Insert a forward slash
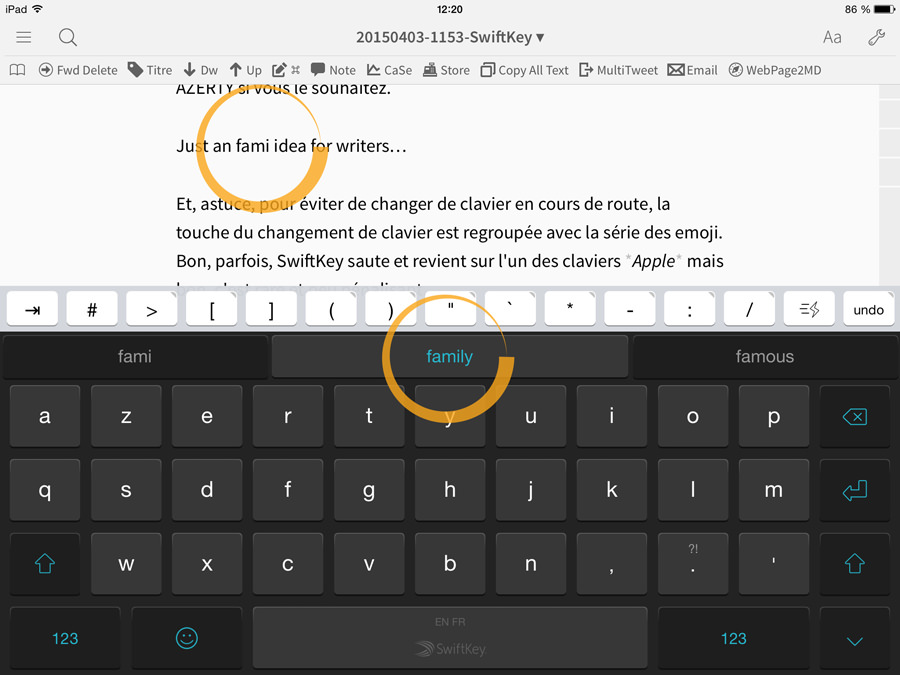The height and width of the screenshot is (675, 900). [x=749, y=309]
